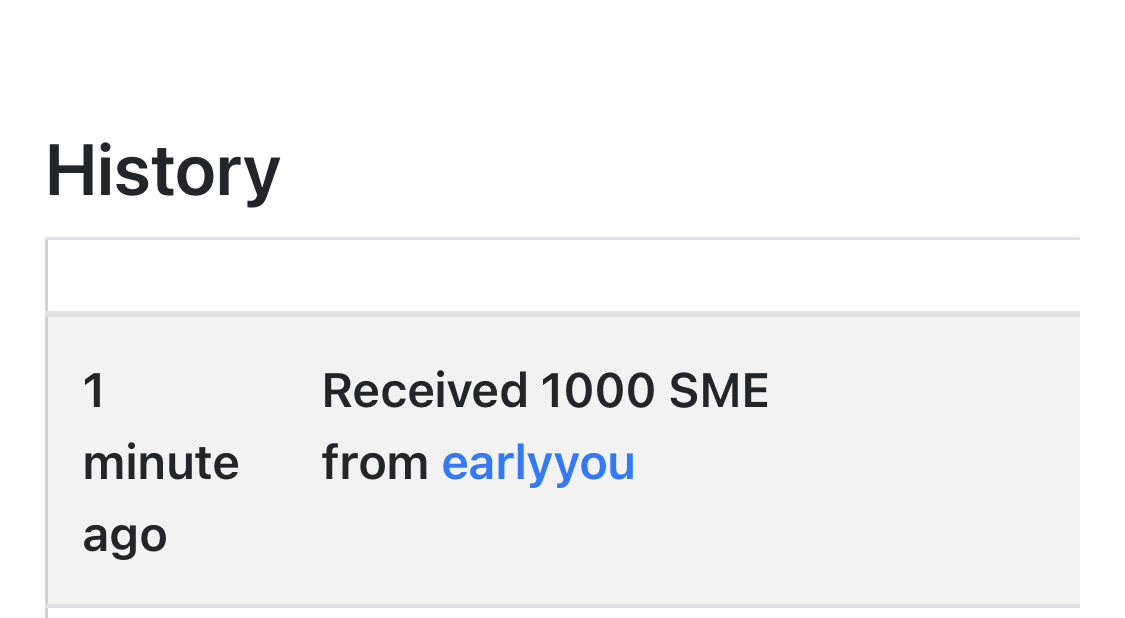Screen dimensions: 1125x618
Task: Click the History heading
Action: tap(163, 172)
